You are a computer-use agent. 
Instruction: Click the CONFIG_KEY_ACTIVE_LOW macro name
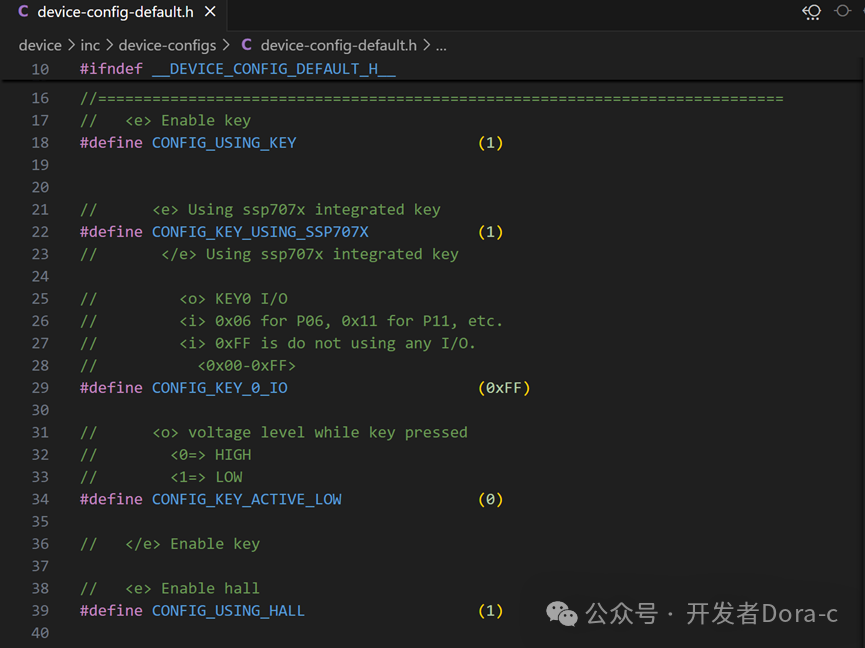pyautogui.click(x=246, y=499)
